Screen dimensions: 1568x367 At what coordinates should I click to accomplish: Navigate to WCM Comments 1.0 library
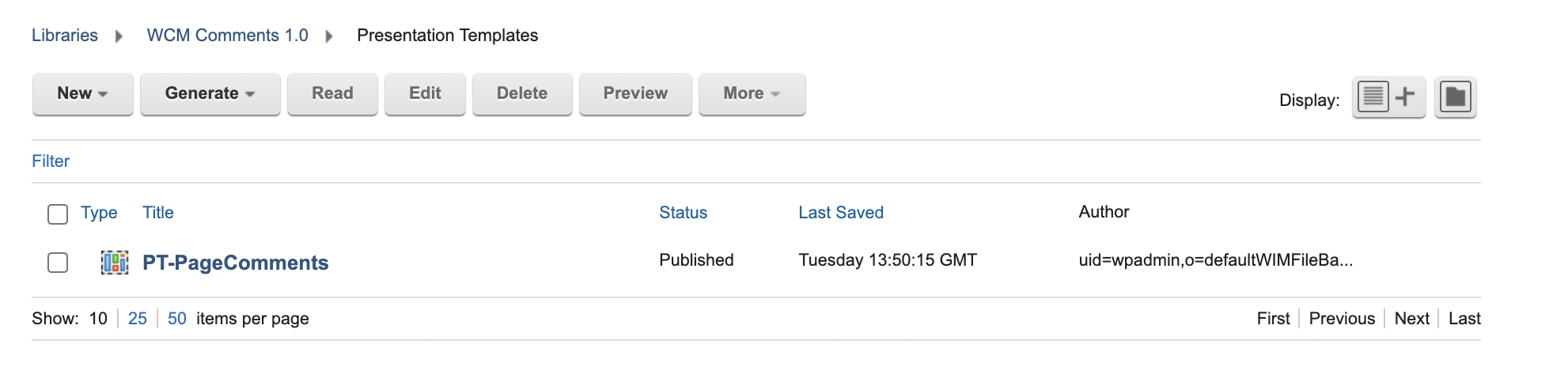tap(227, 36)
